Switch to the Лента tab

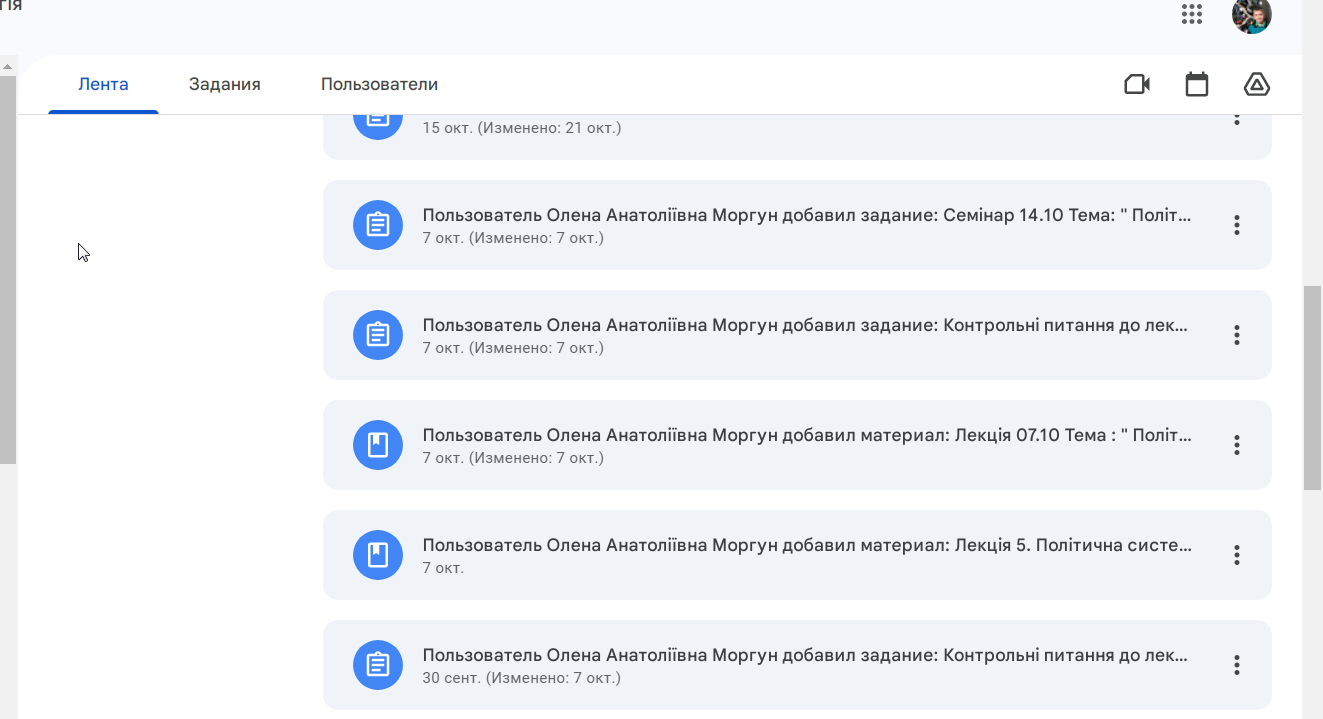(x=103, y=84)
